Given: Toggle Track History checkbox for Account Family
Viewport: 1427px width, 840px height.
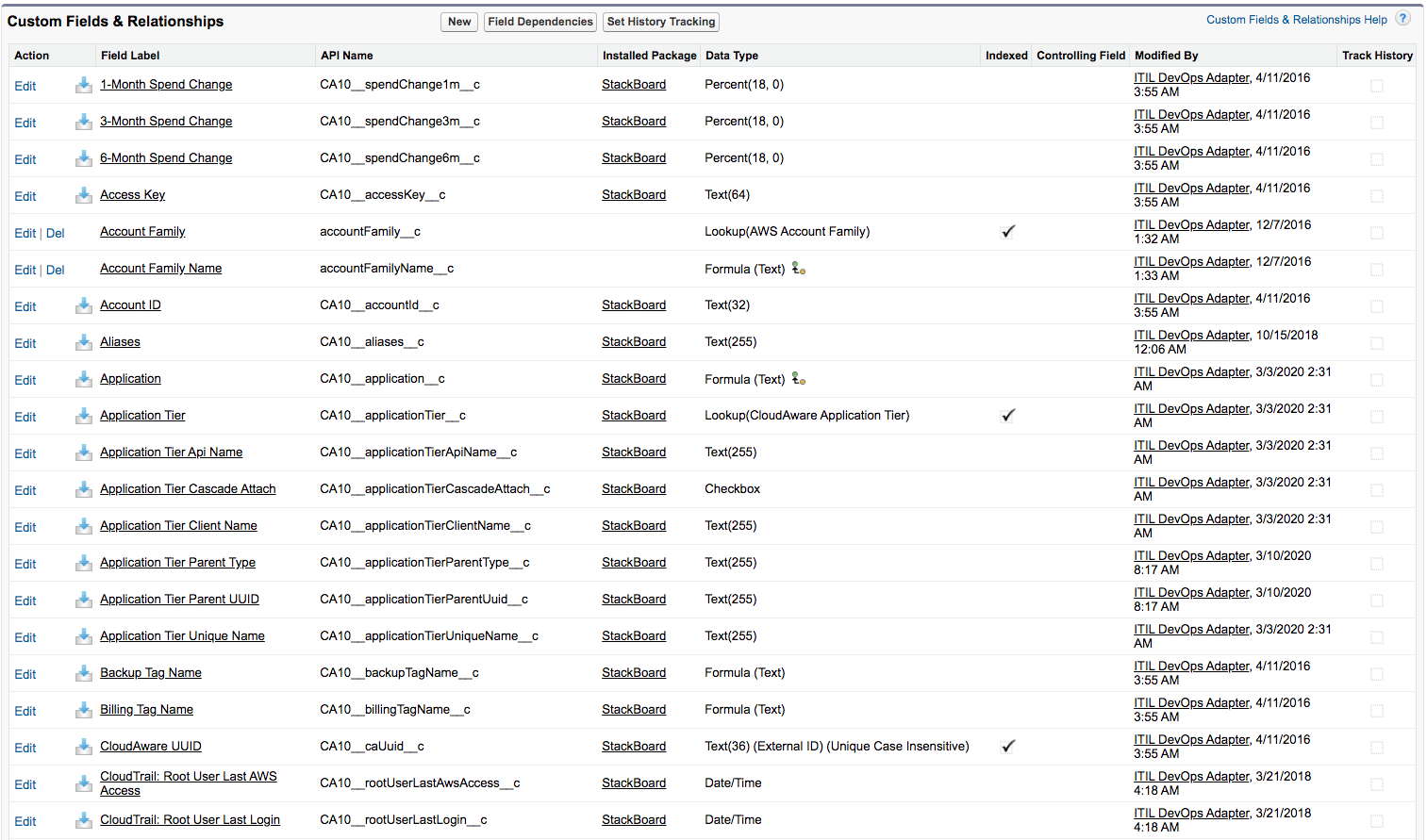Looking at the screenshot, I should [1376, 233].
